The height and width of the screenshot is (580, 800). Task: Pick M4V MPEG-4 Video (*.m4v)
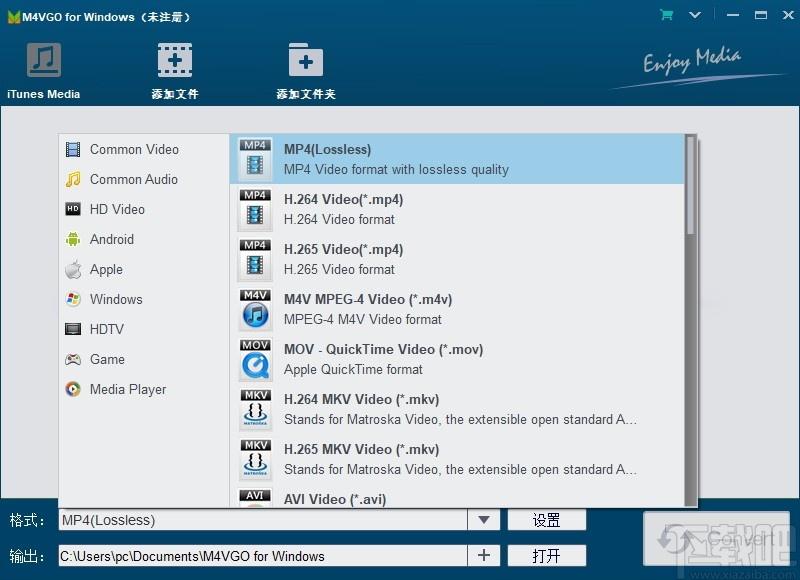point(457,309)
